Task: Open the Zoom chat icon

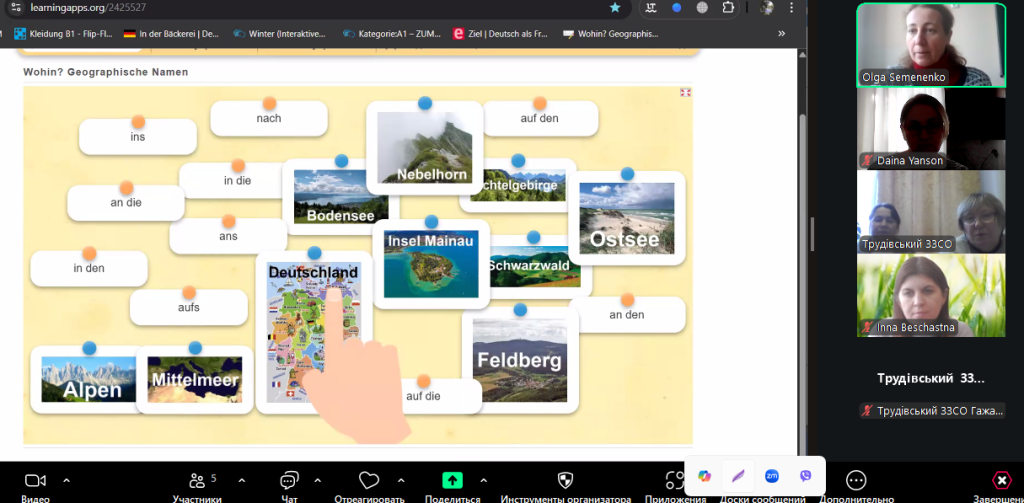Action: [290, 480]
